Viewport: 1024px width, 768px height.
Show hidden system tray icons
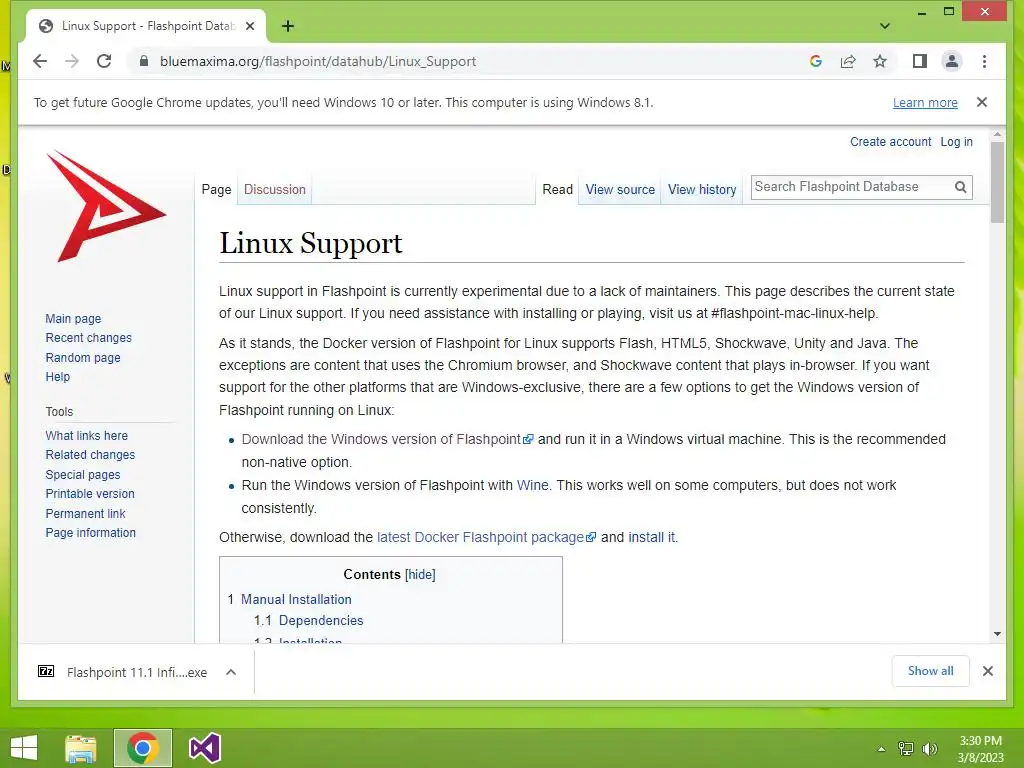881,749
